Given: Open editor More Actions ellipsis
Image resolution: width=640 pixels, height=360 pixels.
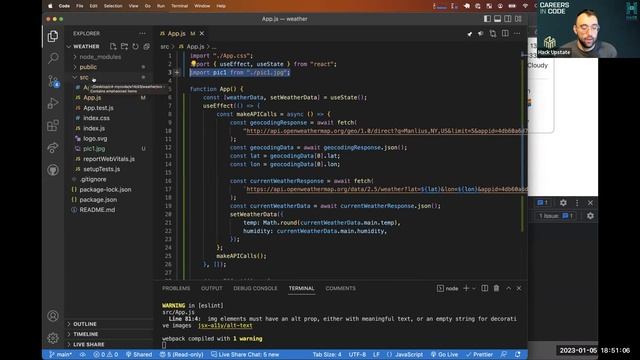Looking at the screenshot, I should (x=517, y=33).
